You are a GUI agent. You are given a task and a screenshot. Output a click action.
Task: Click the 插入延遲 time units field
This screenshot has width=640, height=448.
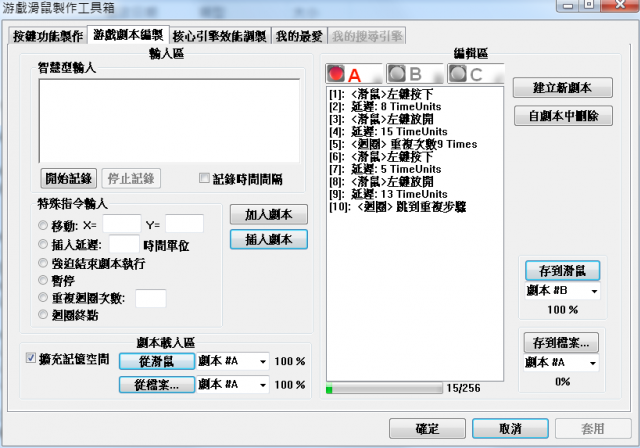pos(124,244)
